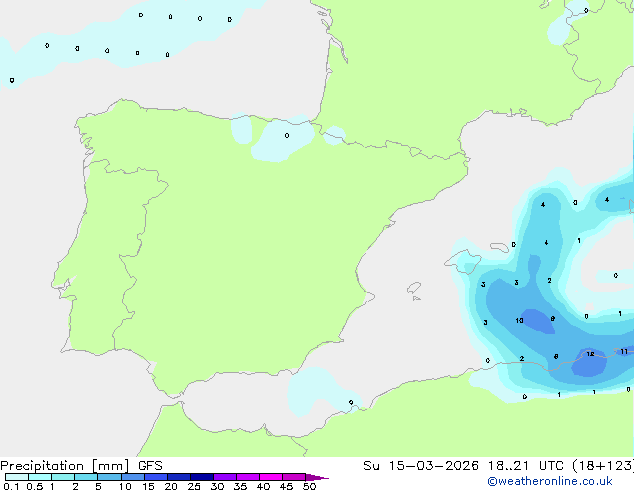
Task: Click the legend swatch between 10 and 15
Action: tap(133, 477)
